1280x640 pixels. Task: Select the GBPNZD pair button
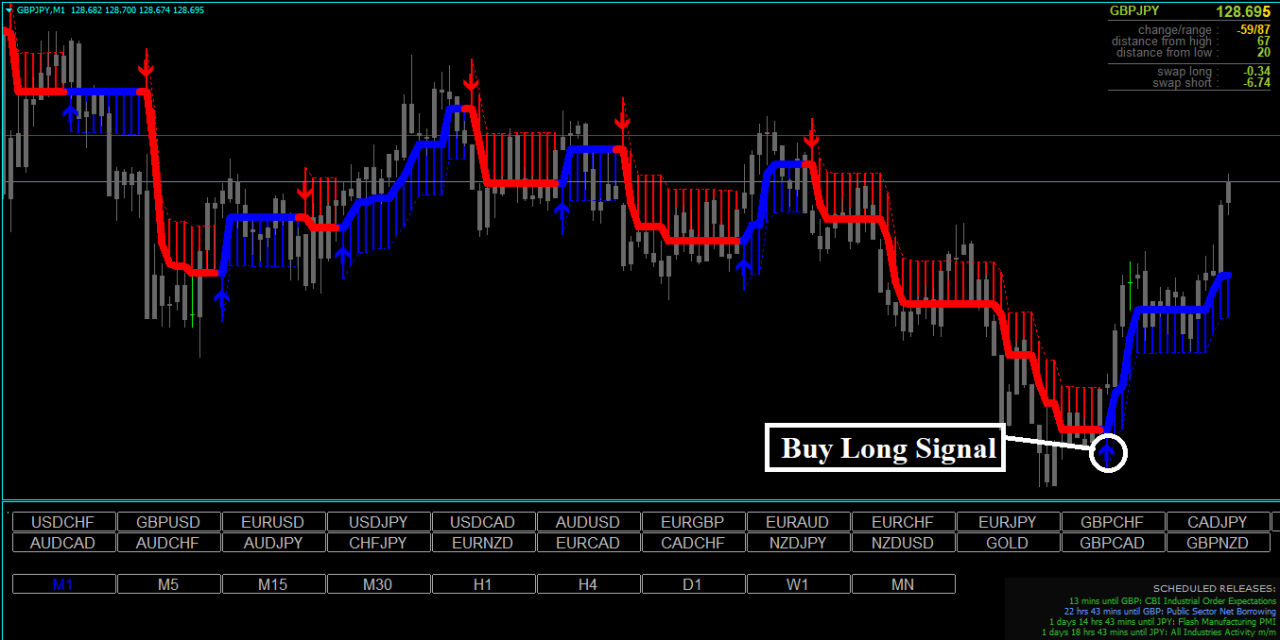[1218, 543]
